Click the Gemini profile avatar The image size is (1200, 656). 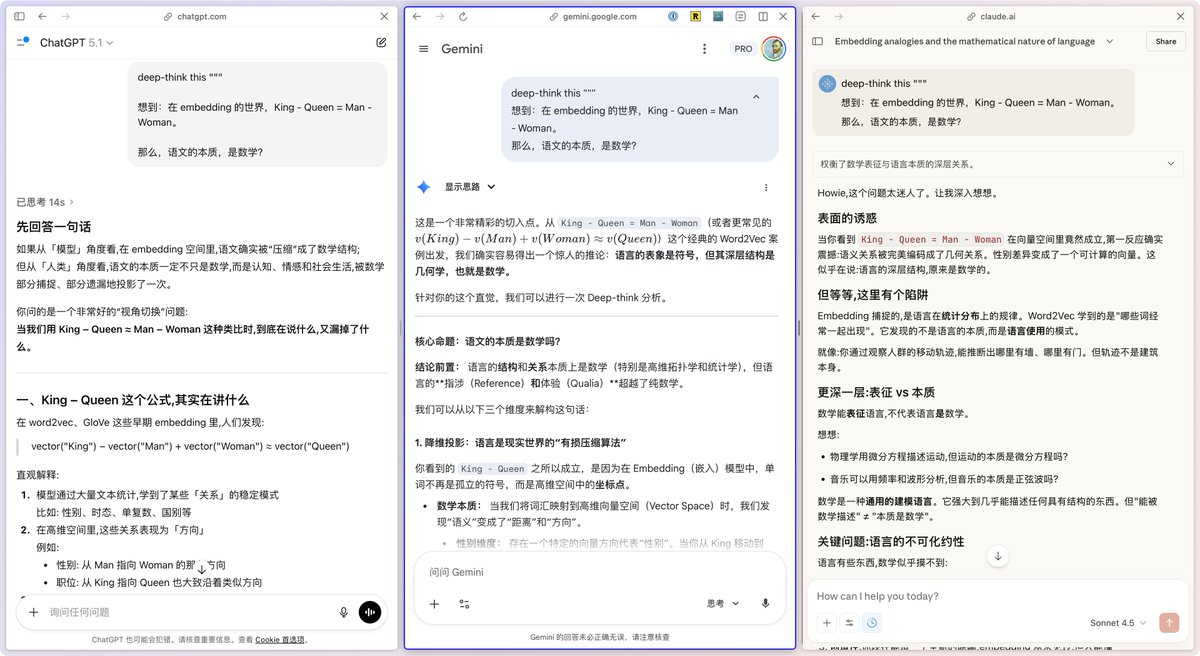pyautogui.click(x=772, y=48)
